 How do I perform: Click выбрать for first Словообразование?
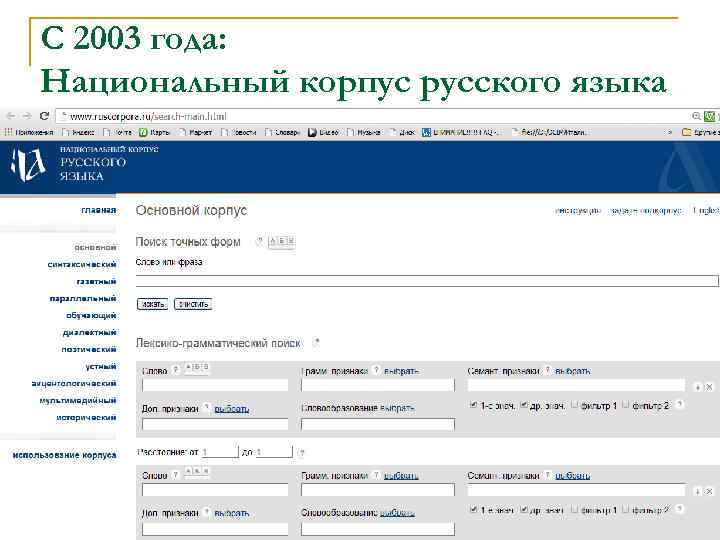coord(398,408)
